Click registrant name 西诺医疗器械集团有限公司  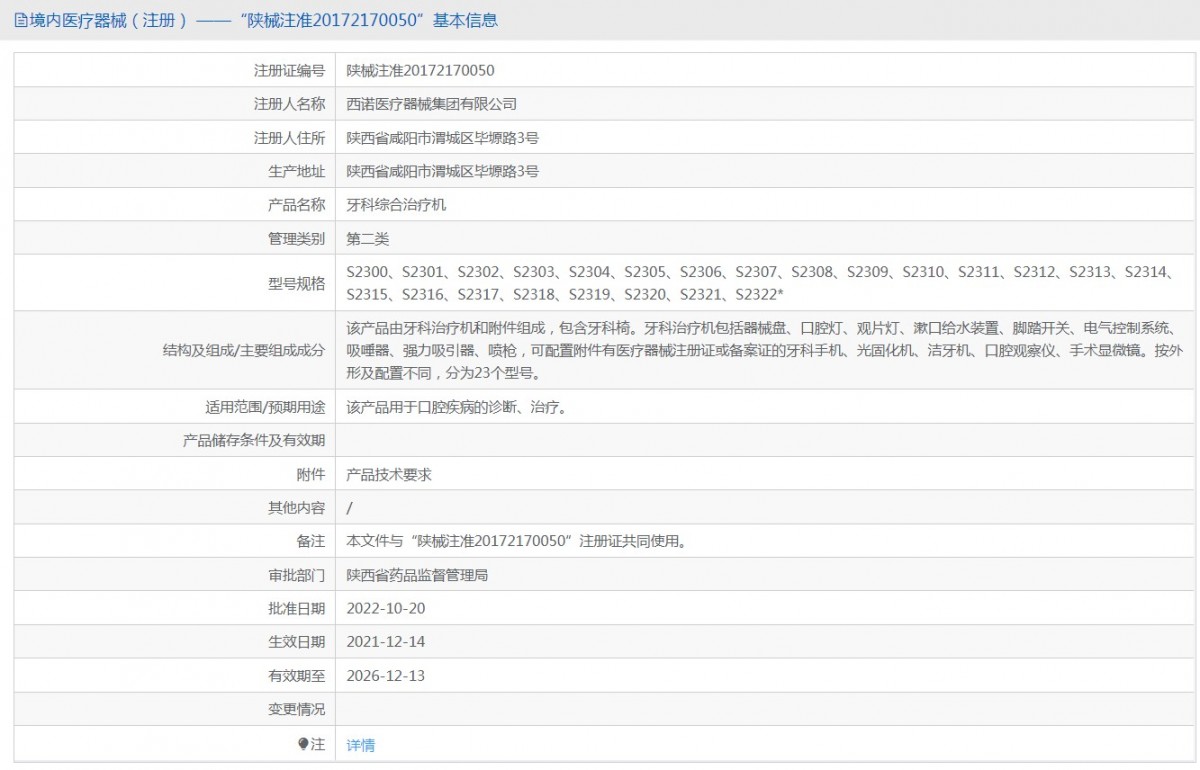(431, 104)
